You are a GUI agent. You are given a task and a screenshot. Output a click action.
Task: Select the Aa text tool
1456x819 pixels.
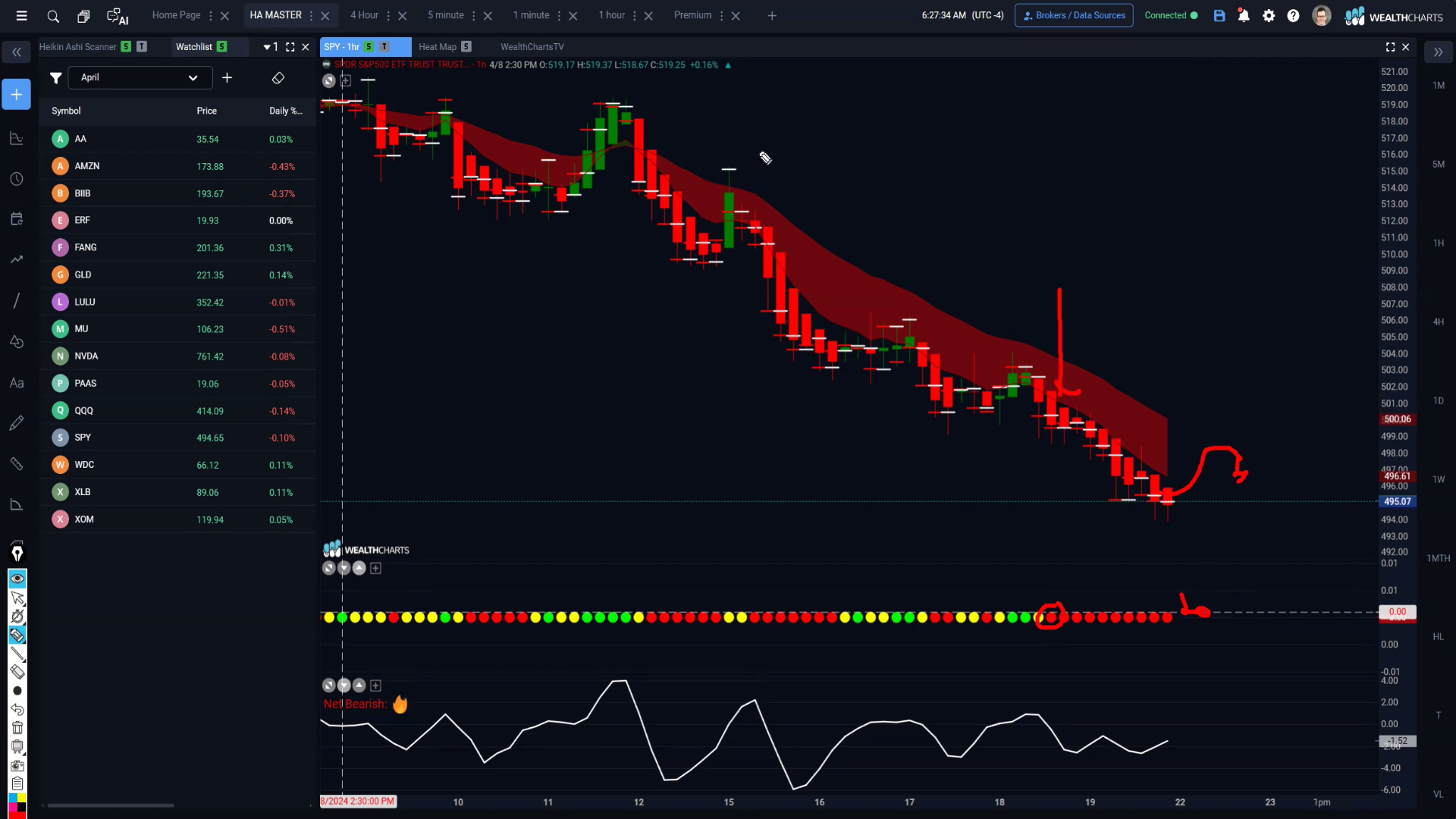coord(16,383)
